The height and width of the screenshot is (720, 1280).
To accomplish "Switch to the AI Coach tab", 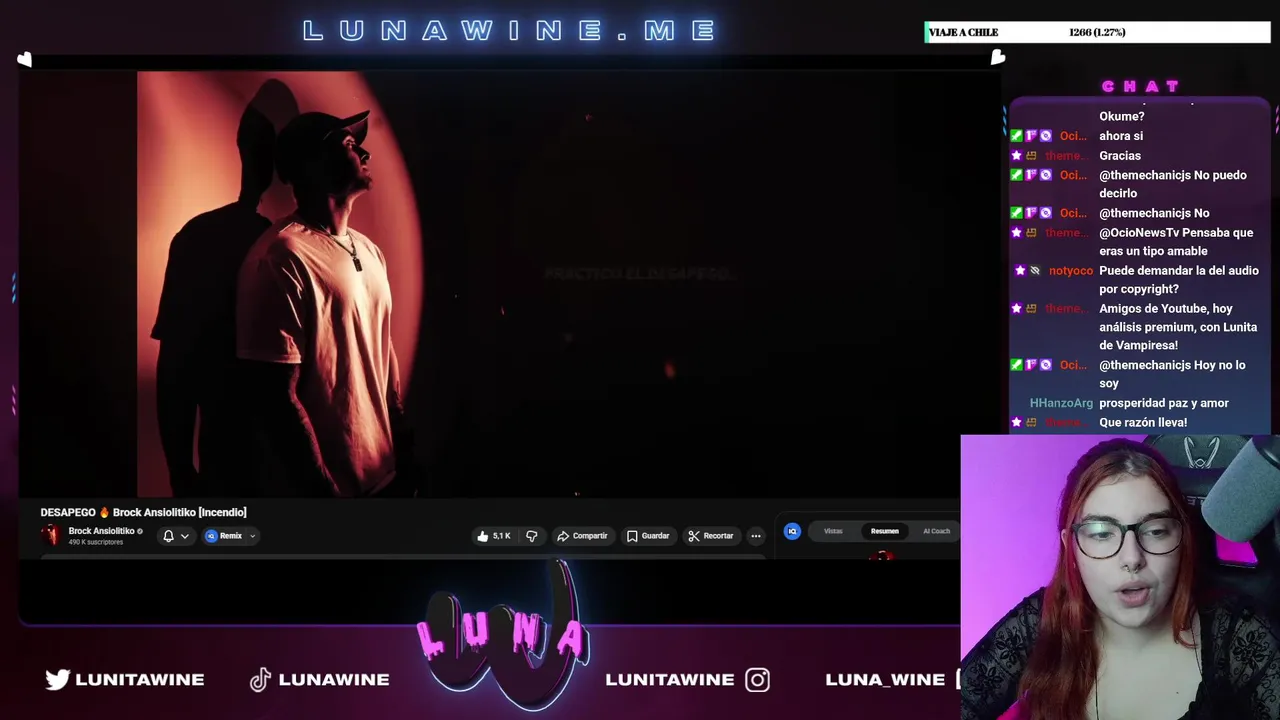I will pos(936,531).
